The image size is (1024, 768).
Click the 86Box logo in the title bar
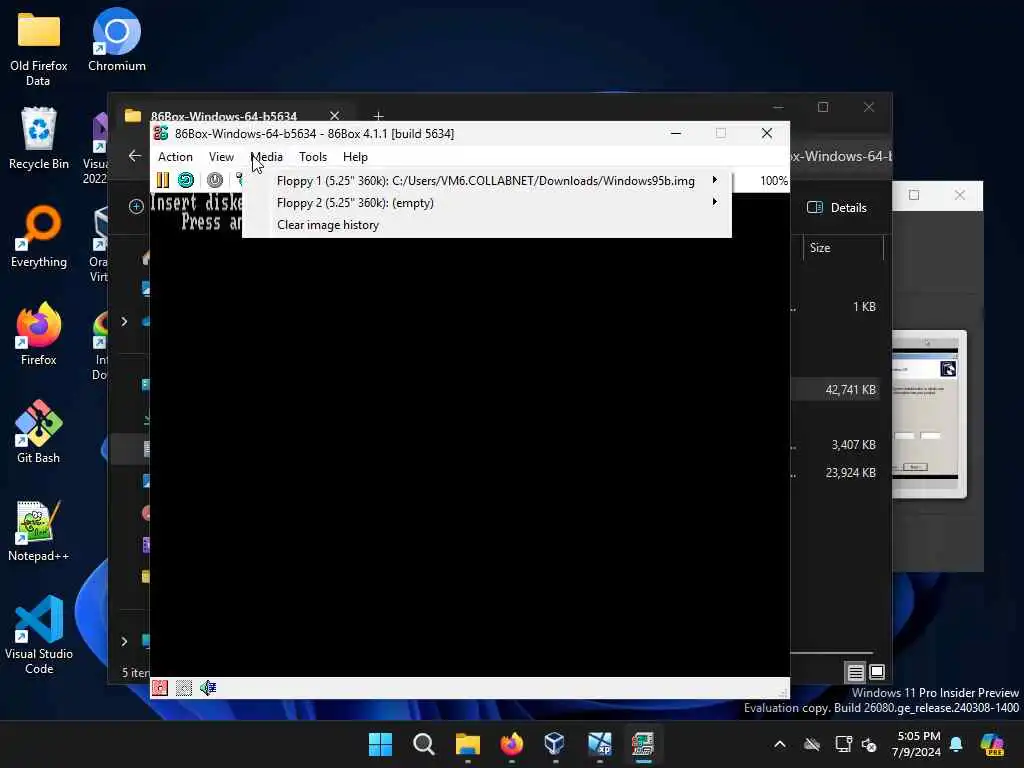point(161,133)
